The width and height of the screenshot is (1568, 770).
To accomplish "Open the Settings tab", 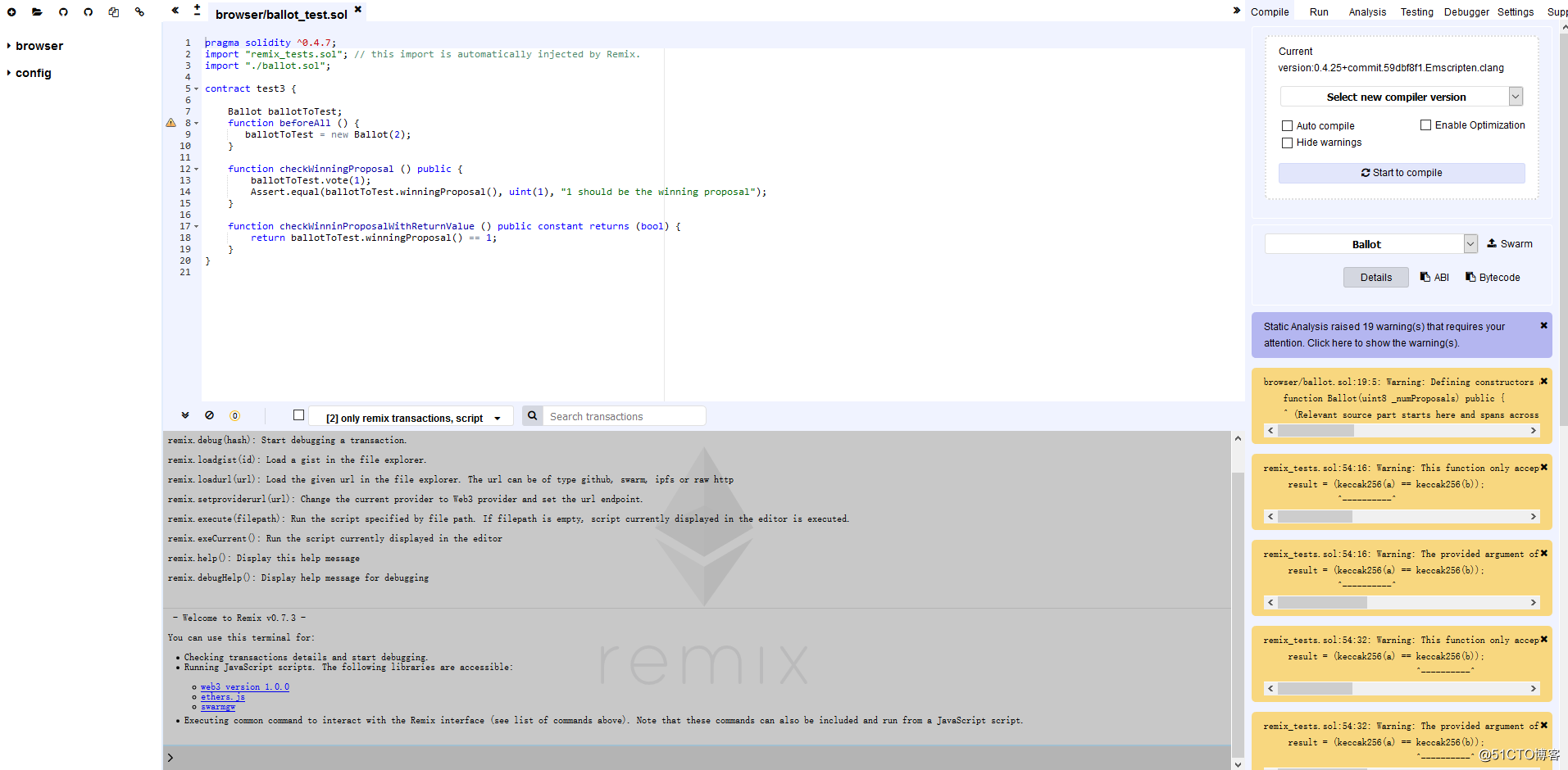I will pyautogui.click(x=1516, y=12).
